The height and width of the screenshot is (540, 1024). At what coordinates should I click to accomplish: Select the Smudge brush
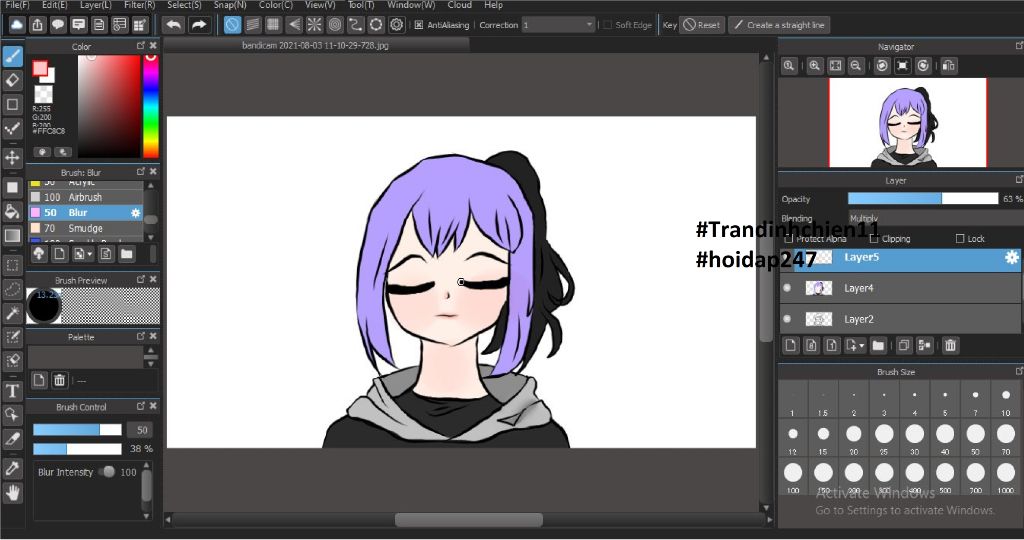tap(85, 229)
